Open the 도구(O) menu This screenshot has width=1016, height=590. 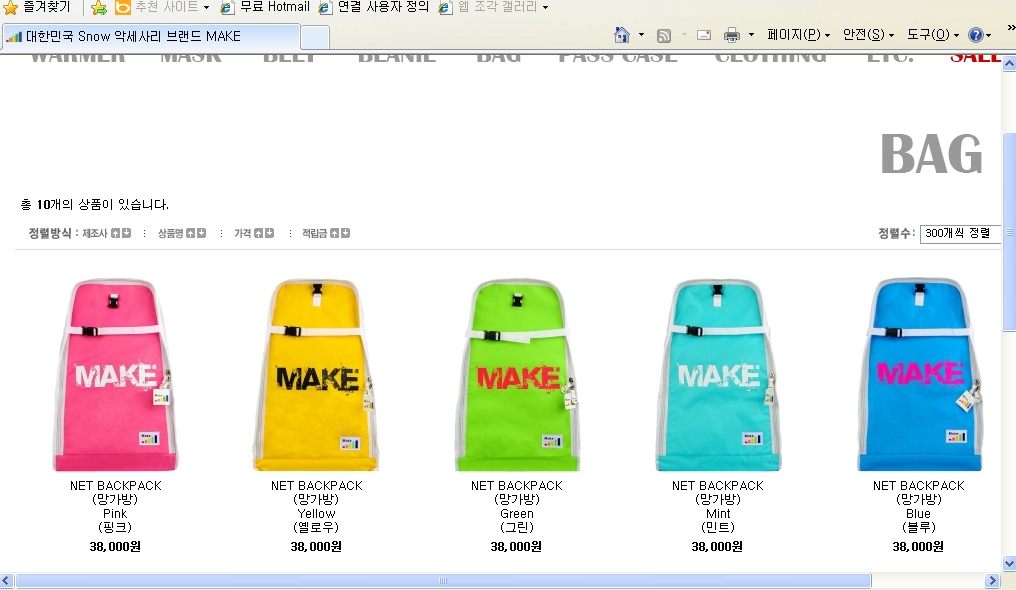[932, 35]
